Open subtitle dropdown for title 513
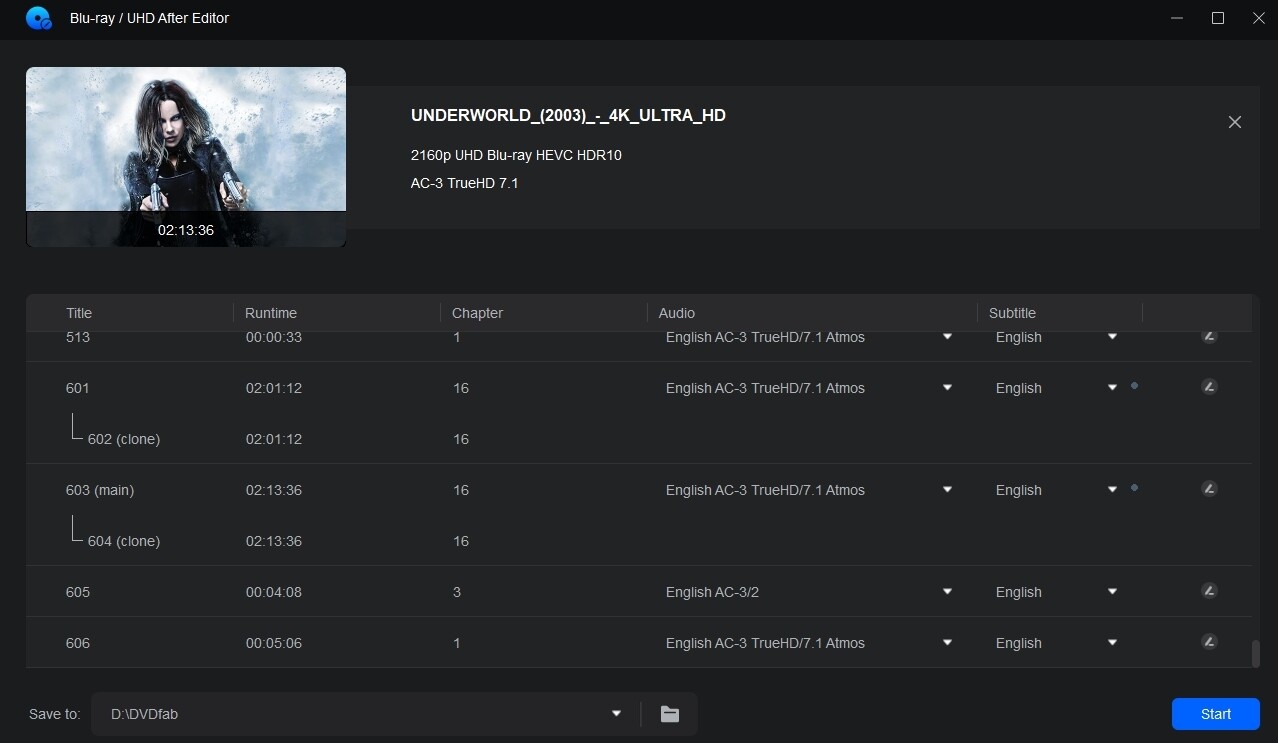The height and width of the screenshot is (743, 1278). (1112, 337)
